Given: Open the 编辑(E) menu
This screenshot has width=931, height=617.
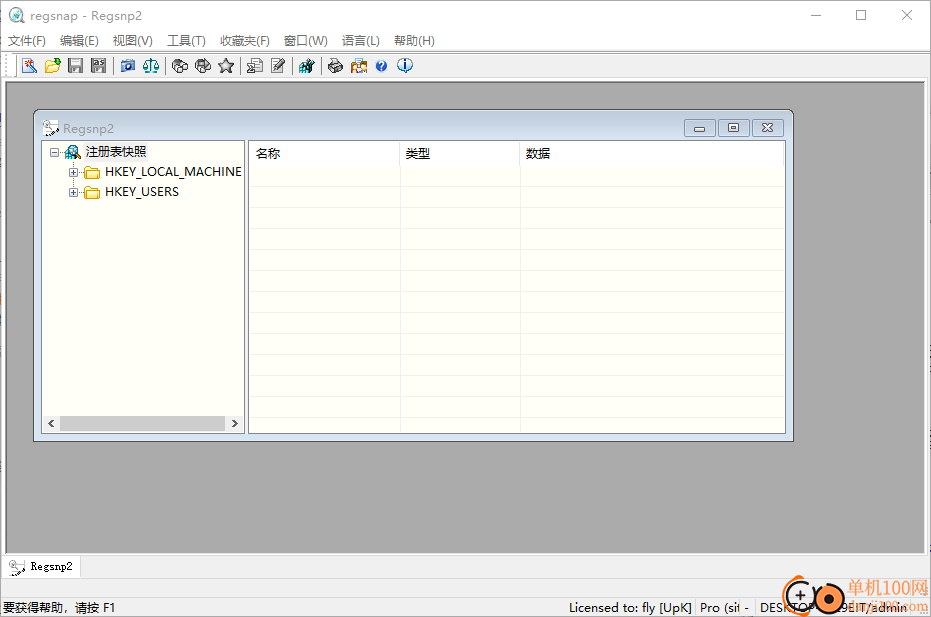Looking at the screenshot, I should pos(79,40).
